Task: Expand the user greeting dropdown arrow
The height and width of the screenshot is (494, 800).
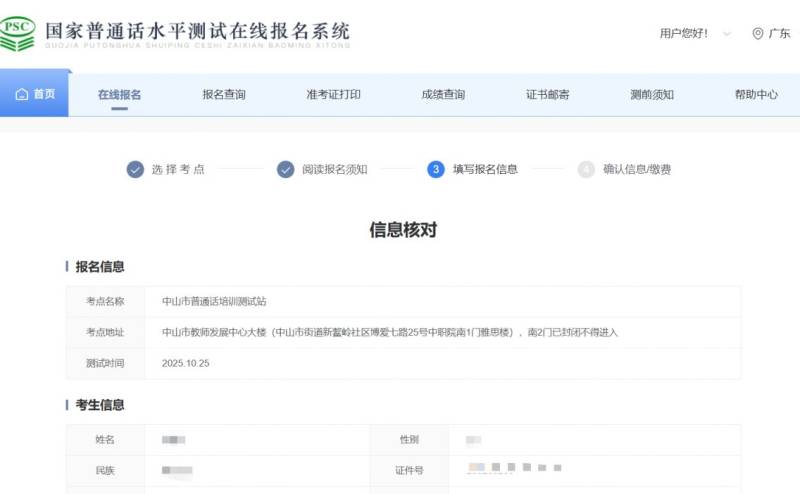Action: tap(727, 34)
